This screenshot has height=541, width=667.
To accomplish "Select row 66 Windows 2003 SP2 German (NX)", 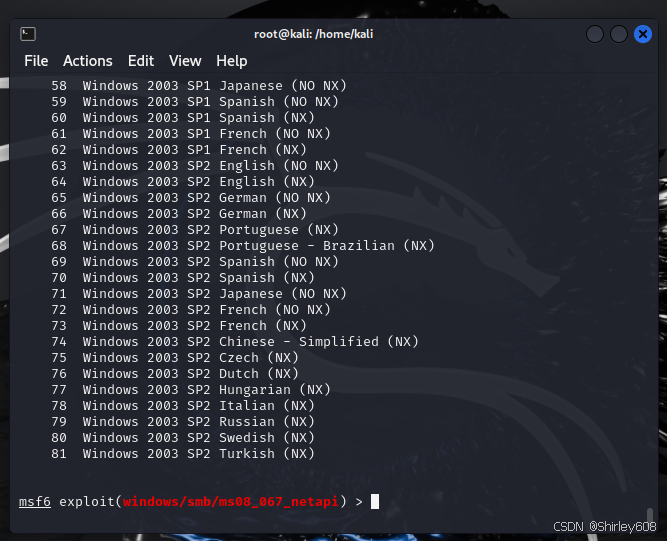I will click(179, 214).
